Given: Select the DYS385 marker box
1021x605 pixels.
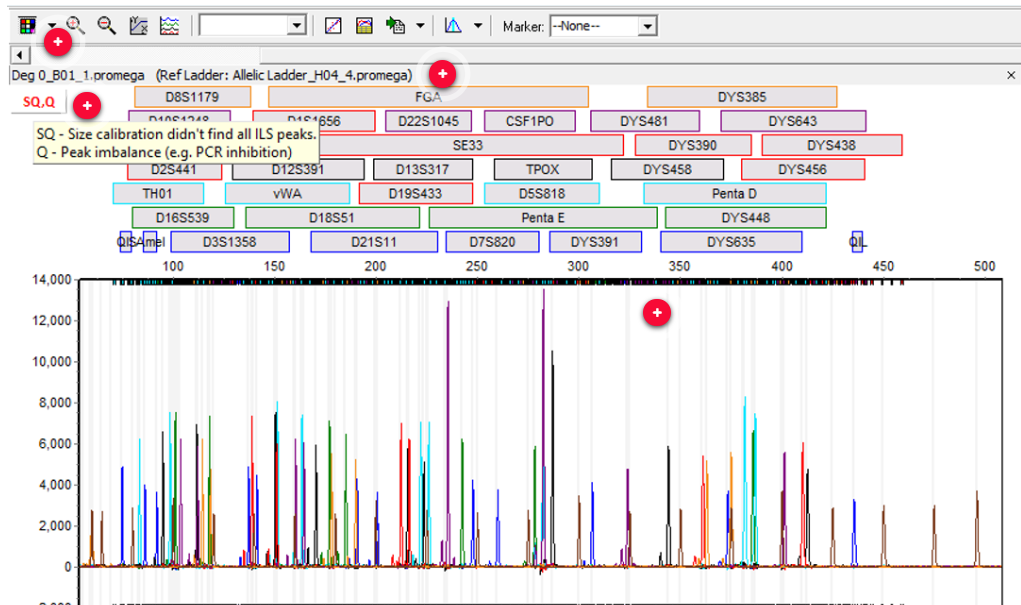Looking at the screenshot, I should click(742, 97).
